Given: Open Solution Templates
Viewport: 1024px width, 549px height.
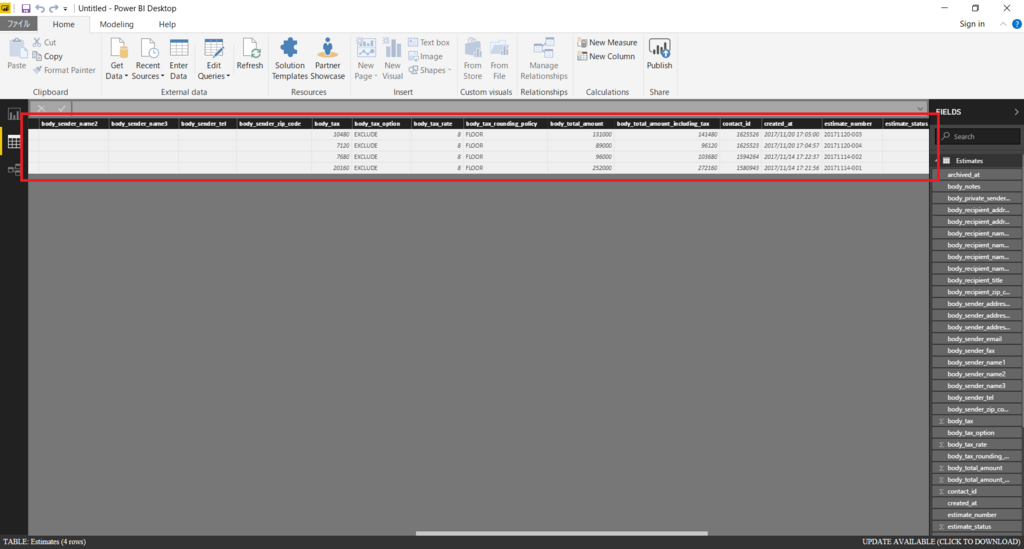Looking at the screenshot, I should click(x=289, y=59).
